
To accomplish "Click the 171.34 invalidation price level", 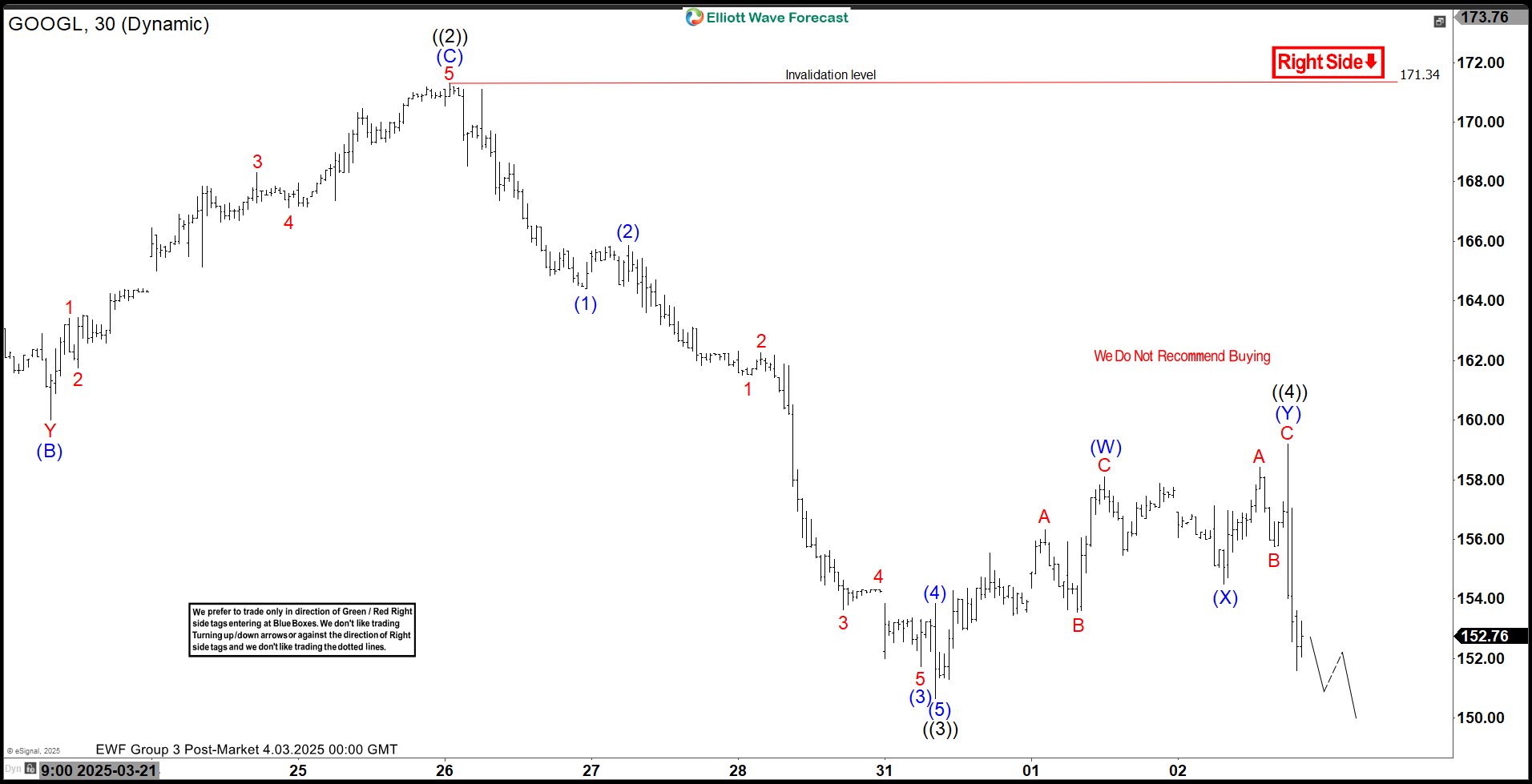I will [1419, 74].
